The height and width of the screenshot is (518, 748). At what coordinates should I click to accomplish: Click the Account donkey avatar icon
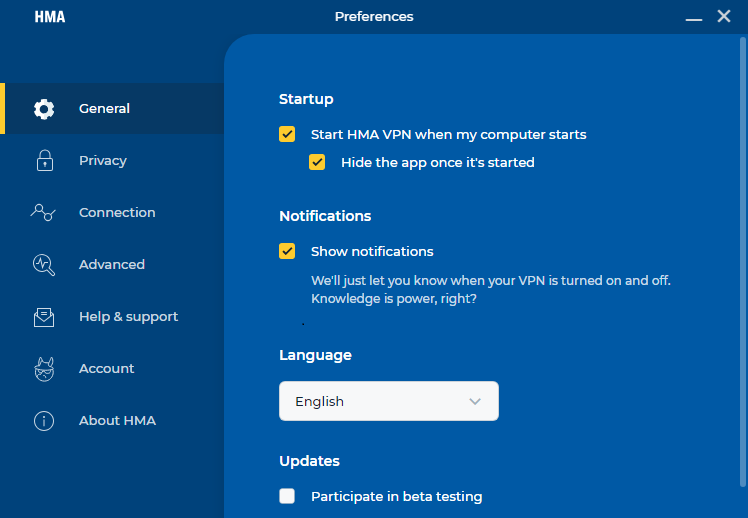tap(44, 369)
